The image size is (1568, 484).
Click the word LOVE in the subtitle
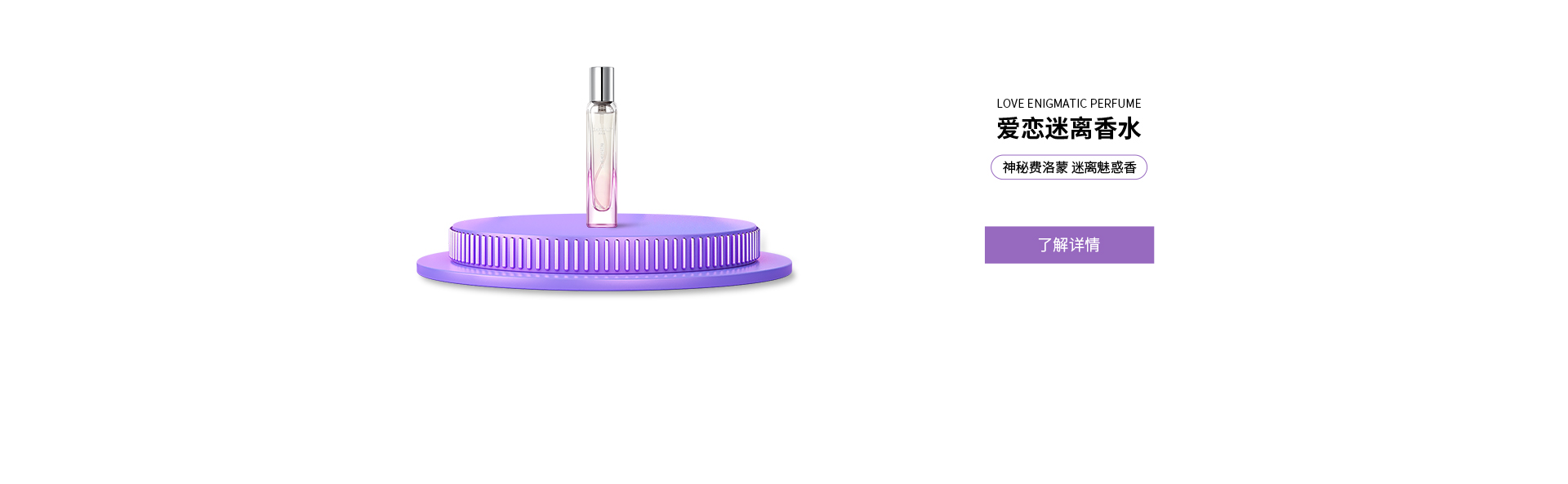[1010, 104]
